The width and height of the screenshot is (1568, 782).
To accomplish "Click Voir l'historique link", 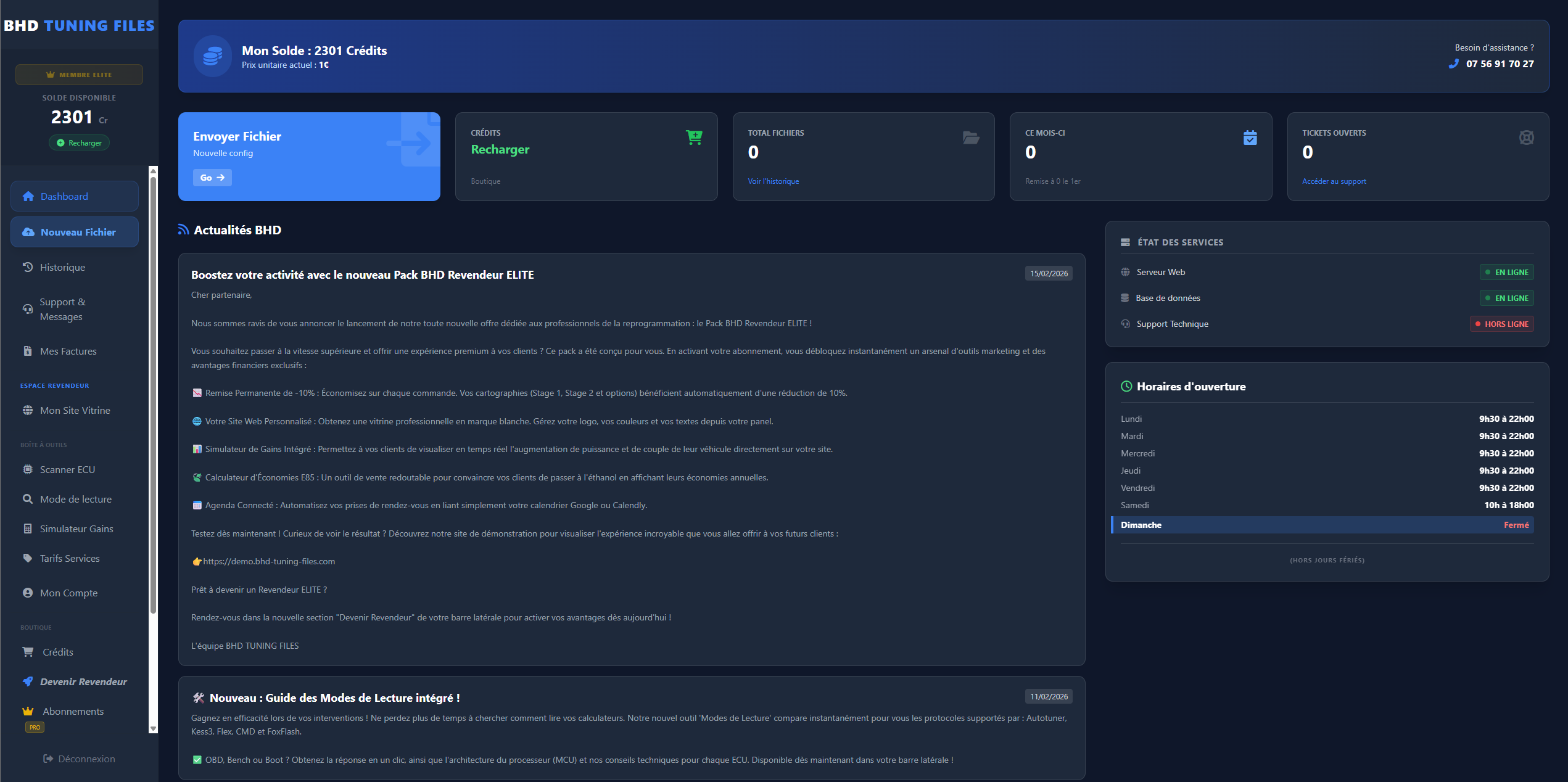I will point(773,181).
